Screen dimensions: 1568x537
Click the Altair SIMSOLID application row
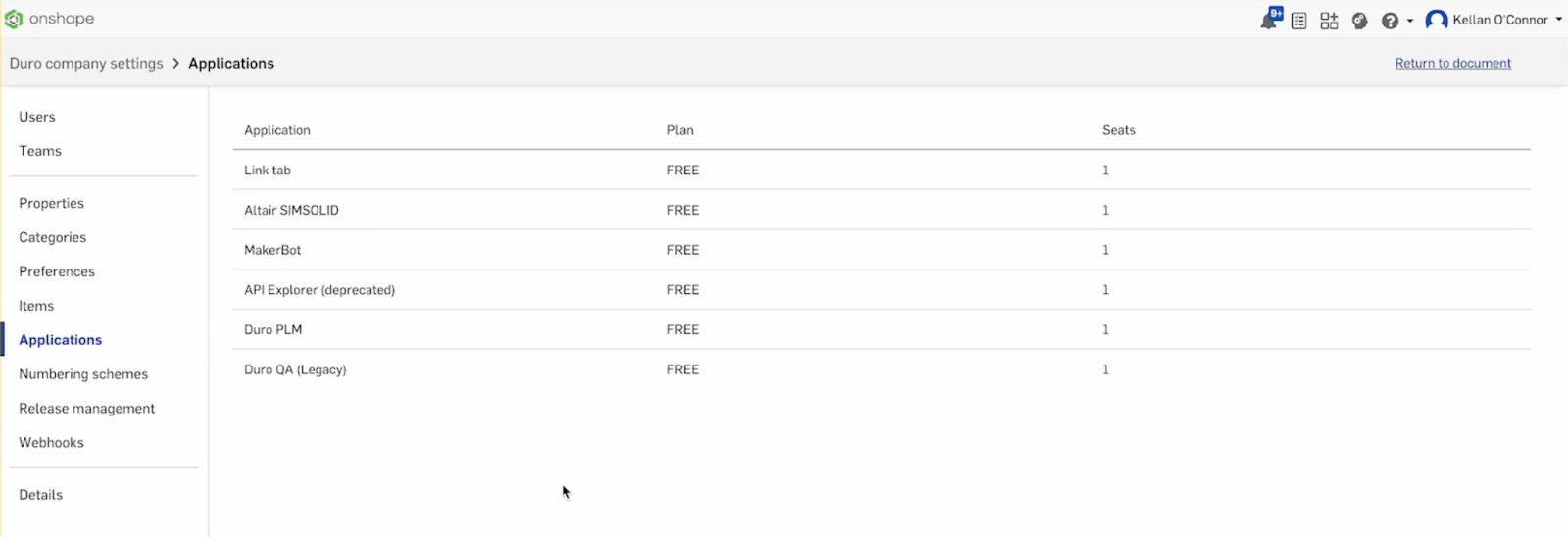(291, 210)
